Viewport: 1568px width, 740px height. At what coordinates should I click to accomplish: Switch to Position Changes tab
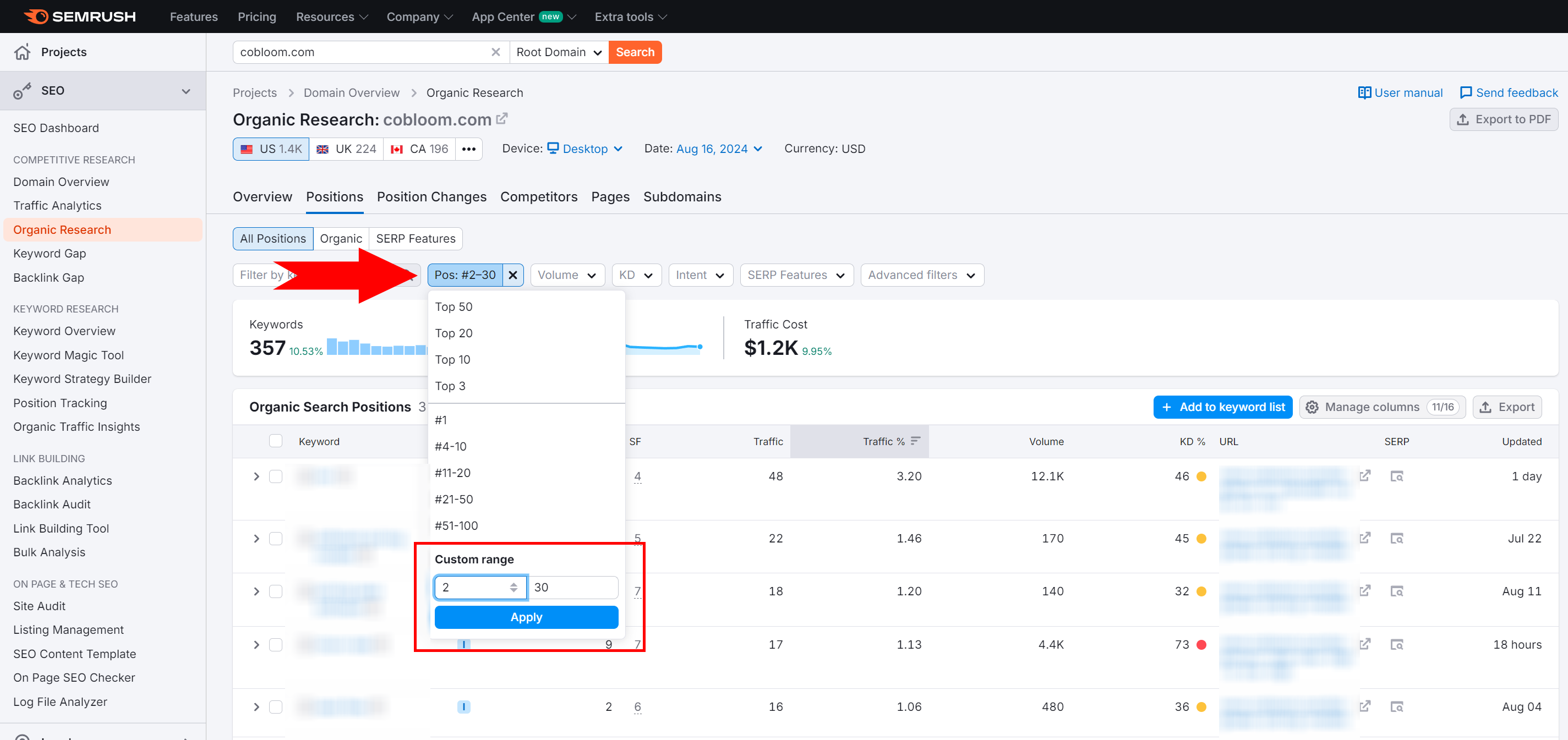(431, 197)
